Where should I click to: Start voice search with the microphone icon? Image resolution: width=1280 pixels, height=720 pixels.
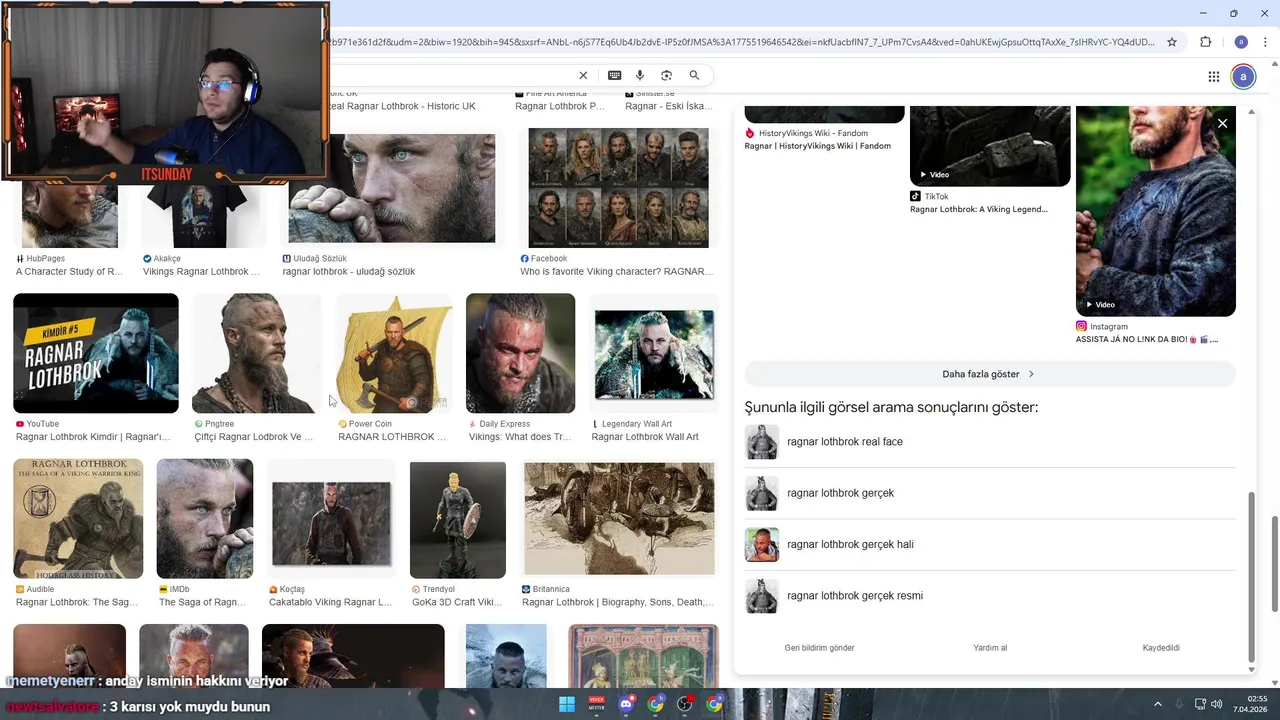(640, 75)
